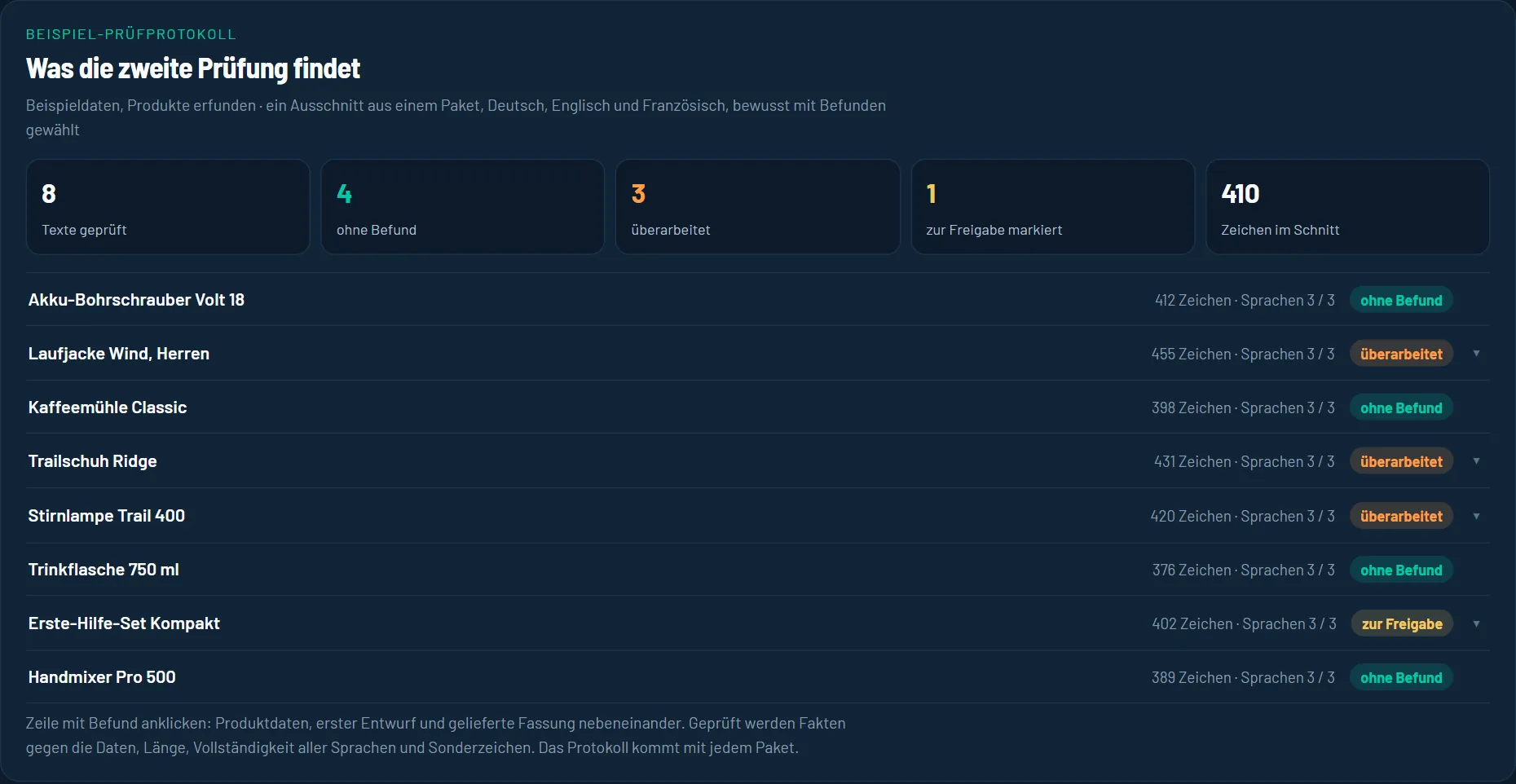Screen dimensions: 1516x784
Task: Expand the Trailschuh Ridge row arrow
Action: point(1476,461)
